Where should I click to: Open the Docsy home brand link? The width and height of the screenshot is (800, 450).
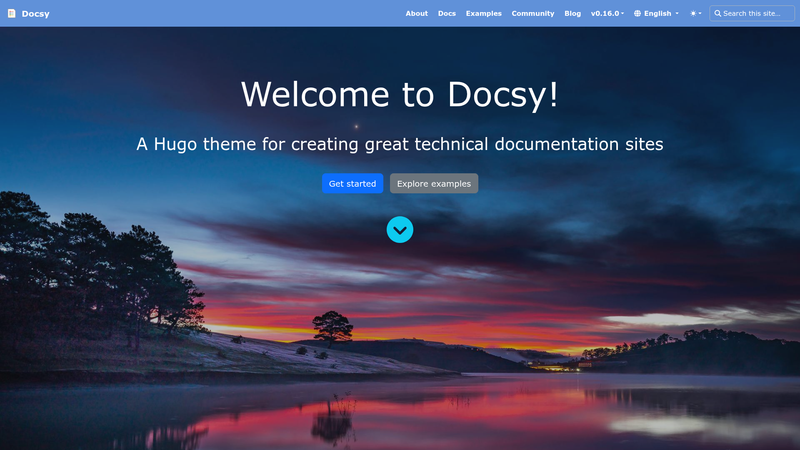[29, 13]
